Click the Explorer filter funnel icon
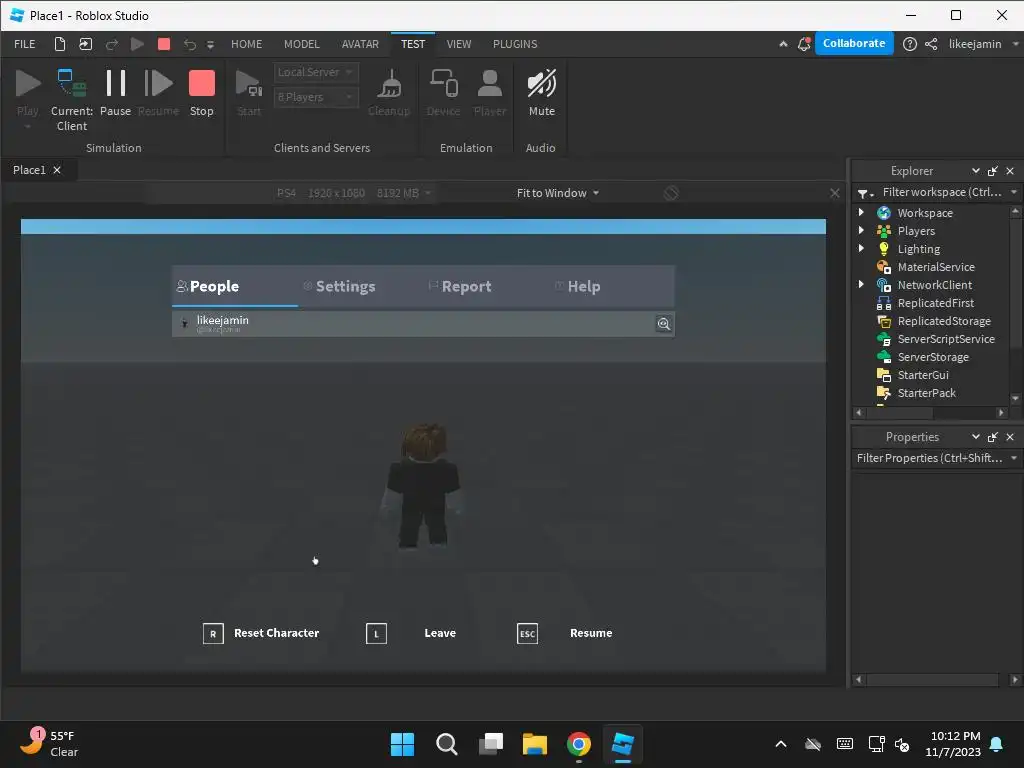 (x=865, y=193)
